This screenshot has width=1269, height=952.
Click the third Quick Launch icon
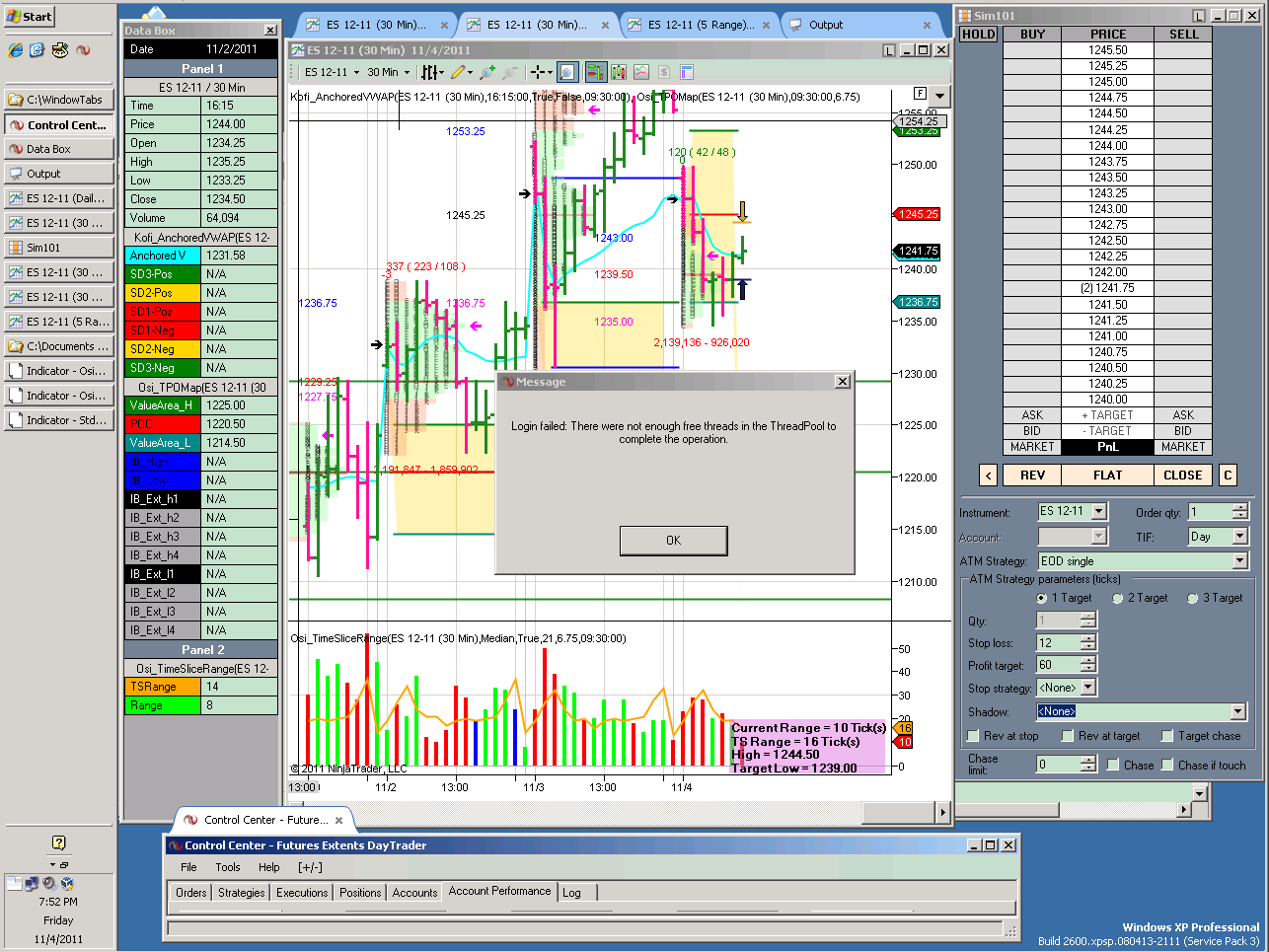[60, 49]
